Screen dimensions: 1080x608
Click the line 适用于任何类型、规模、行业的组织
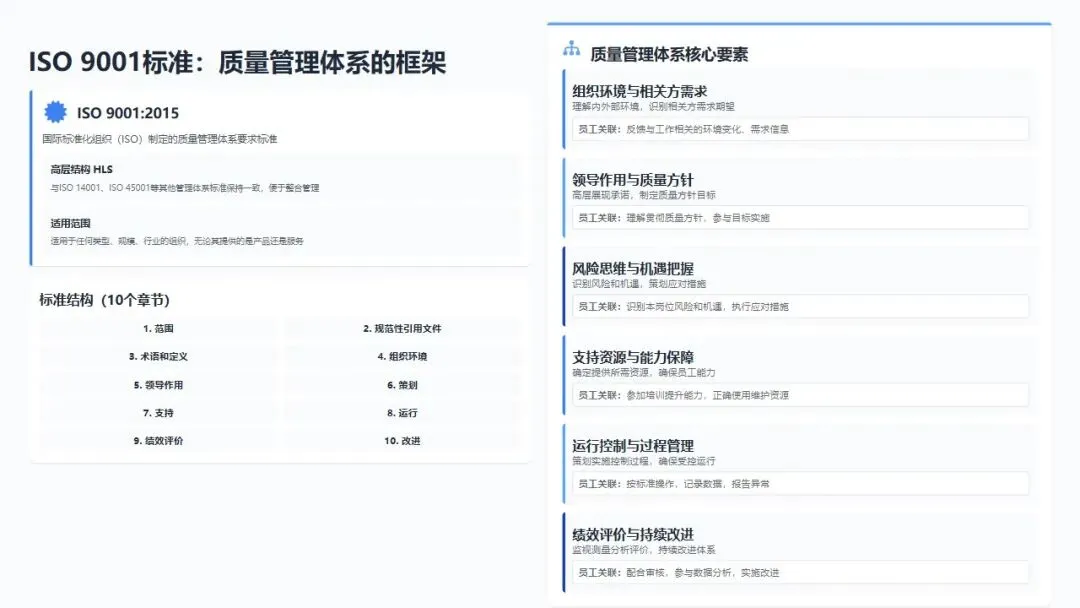177,241
